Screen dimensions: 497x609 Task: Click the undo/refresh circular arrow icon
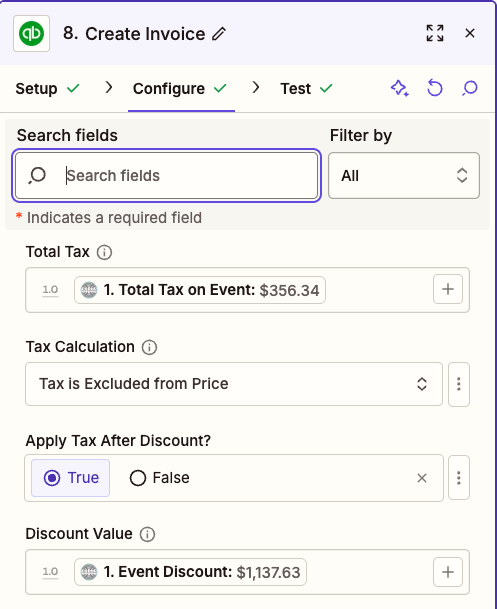[434, 88]
